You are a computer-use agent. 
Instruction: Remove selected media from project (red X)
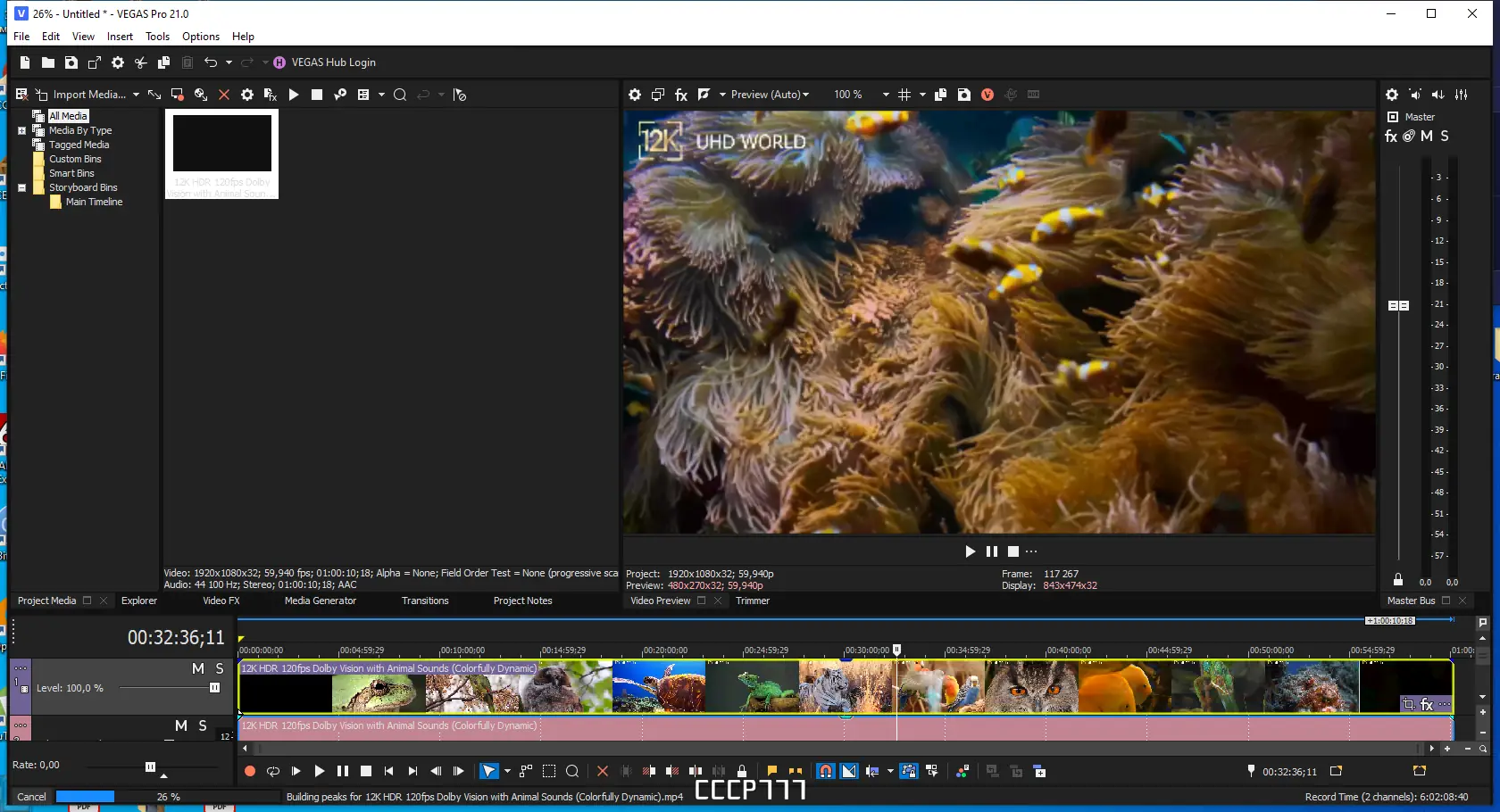pos(224,95)
